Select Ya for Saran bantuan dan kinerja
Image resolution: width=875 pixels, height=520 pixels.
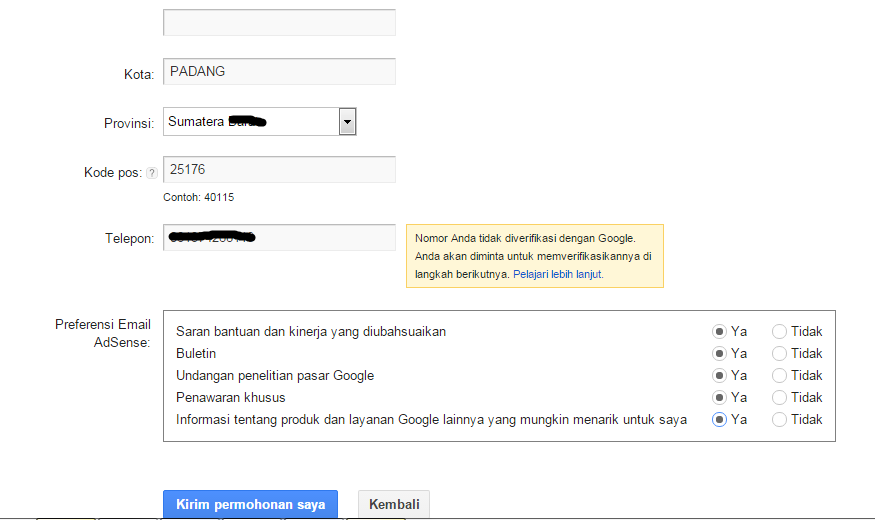coord(719,331)
